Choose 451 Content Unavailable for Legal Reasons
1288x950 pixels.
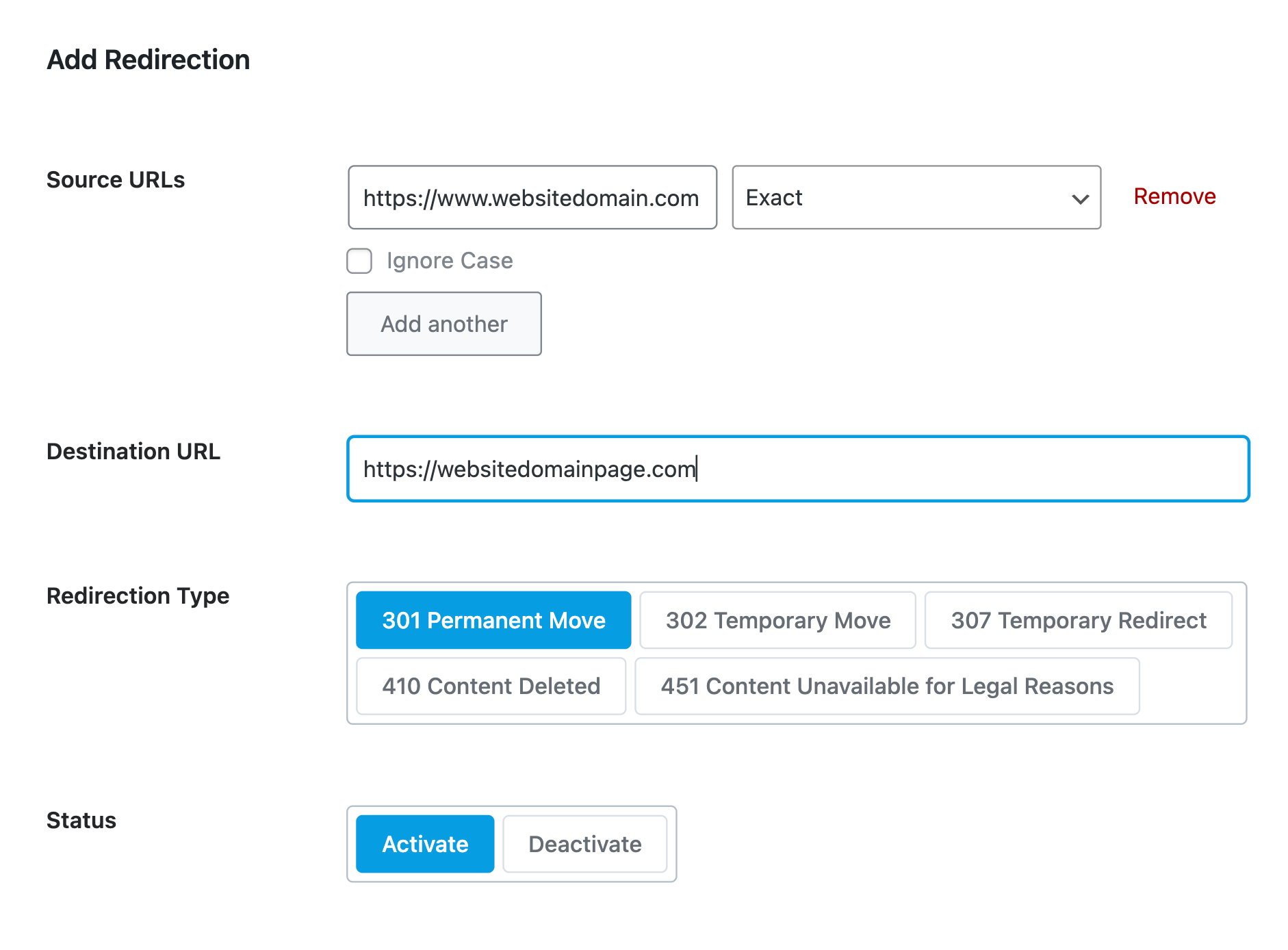click(886, 686)
